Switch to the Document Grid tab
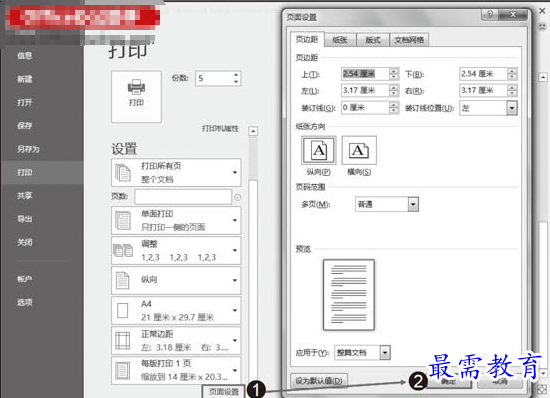Screen dimensions: 550x398 point(409,40)
